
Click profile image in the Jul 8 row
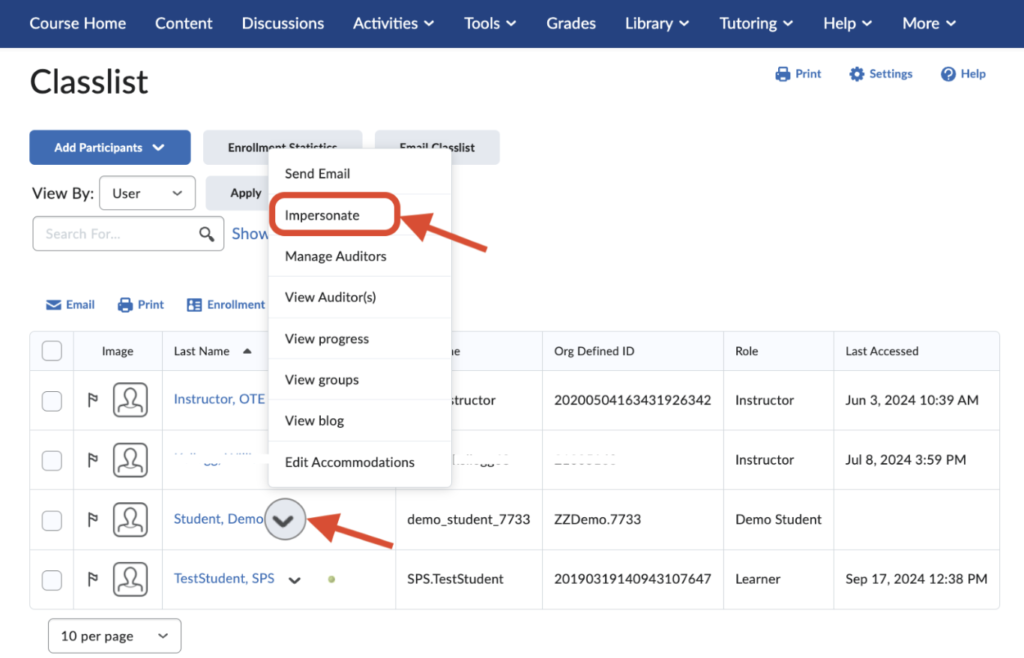coord(130,460)
